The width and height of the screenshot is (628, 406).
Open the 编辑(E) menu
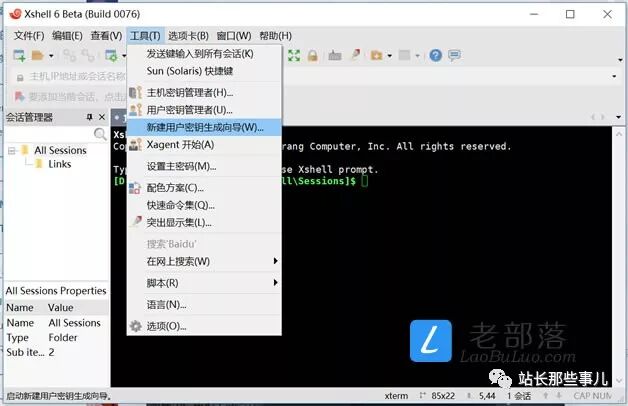pyautogui.click(x=67, y=36)
